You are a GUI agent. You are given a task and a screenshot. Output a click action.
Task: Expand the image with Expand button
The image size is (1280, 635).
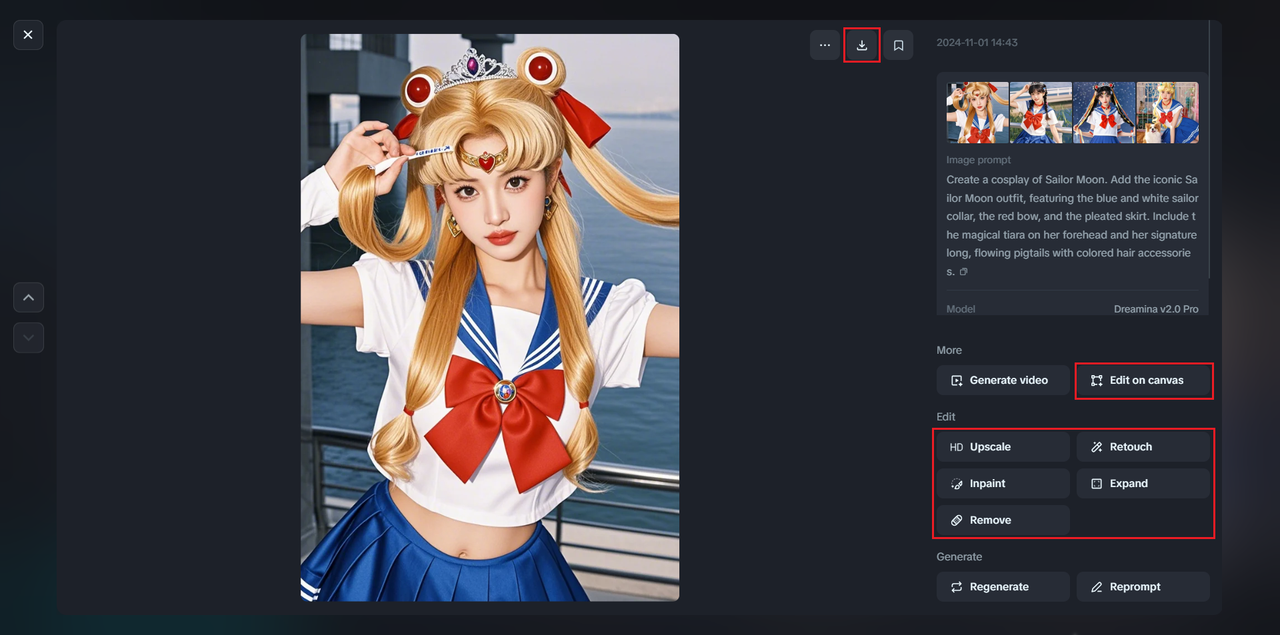click(x=1143, y=483)
